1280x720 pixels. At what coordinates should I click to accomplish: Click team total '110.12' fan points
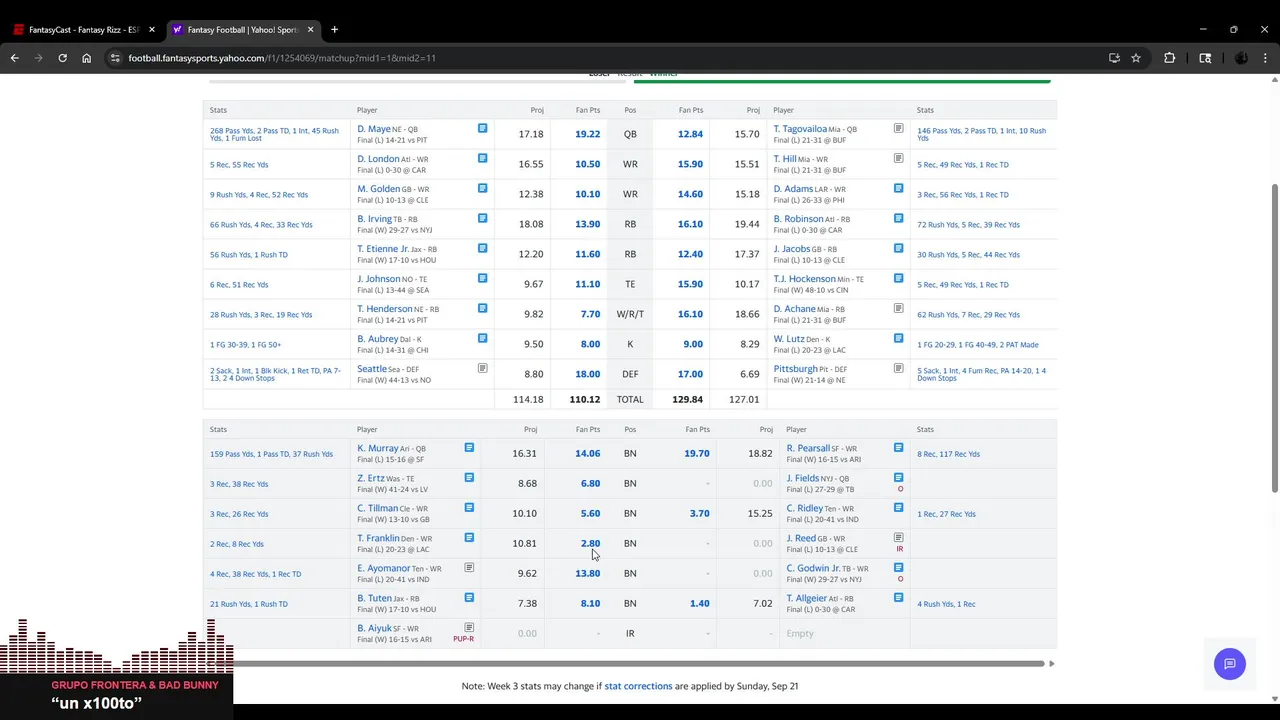pos(584,399)
